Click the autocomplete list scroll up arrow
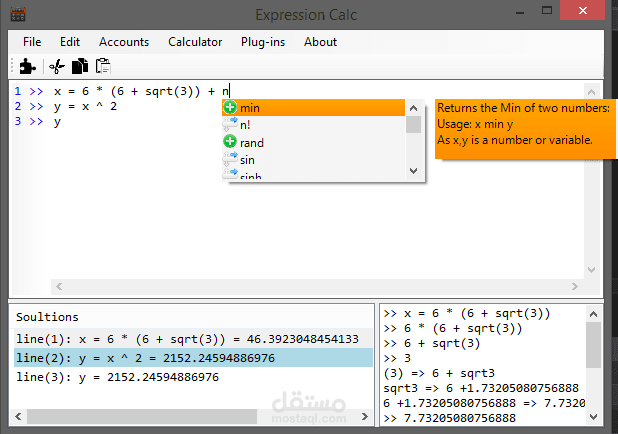Image resolution: width=618 pixels, height=434 pixels. [413, 108]
